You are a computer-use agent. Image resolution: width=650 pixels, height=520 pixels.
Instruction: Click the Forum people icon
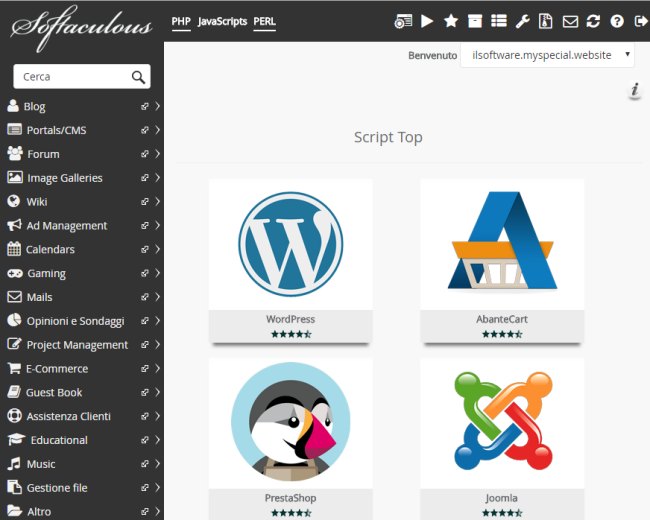(15, 153)
